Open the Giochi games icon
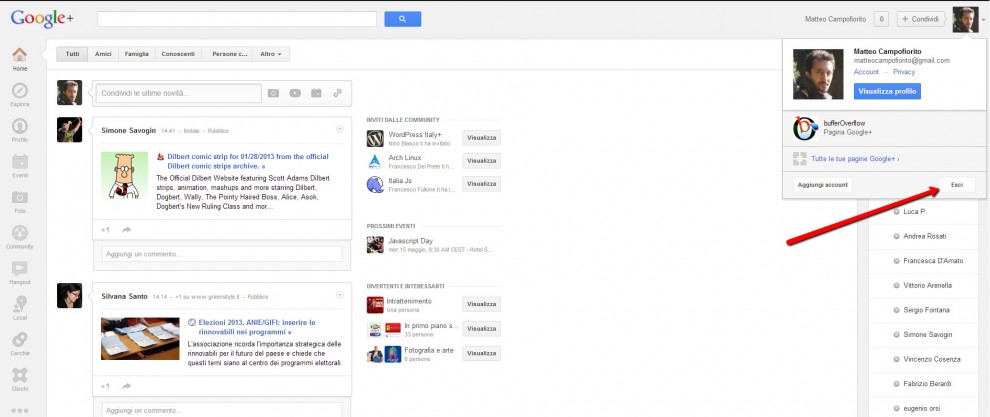Viewport: 990px width, 417px height. tap(20, 375)
